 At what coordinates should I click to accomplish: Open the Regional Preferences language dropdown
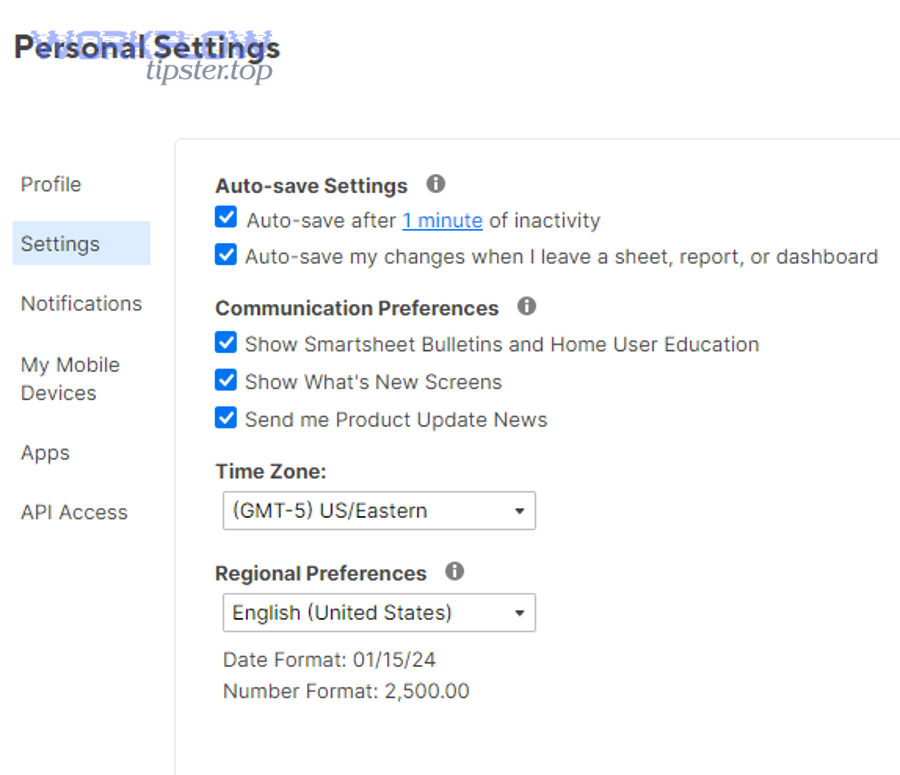[378, 612]
